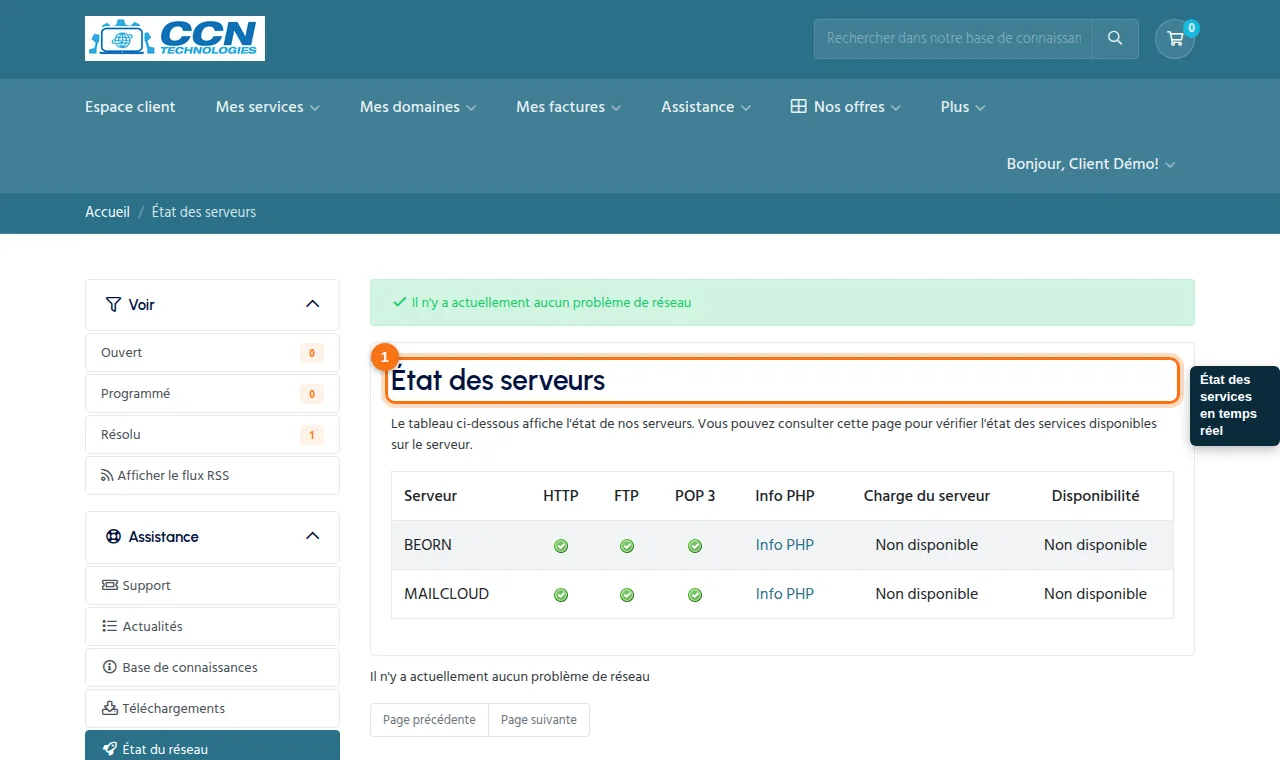Filter by Résolu status
This screenshot has width=1280, height=760.
(x=212, y=435)
